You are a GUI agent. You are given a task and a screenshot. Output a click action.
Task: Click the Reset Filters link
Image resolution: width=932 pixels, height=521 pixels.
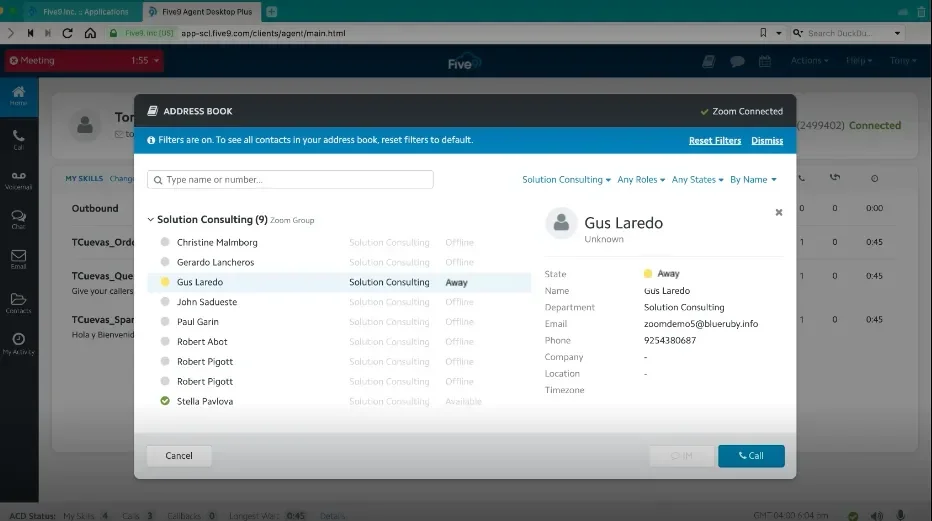point(714,141)
